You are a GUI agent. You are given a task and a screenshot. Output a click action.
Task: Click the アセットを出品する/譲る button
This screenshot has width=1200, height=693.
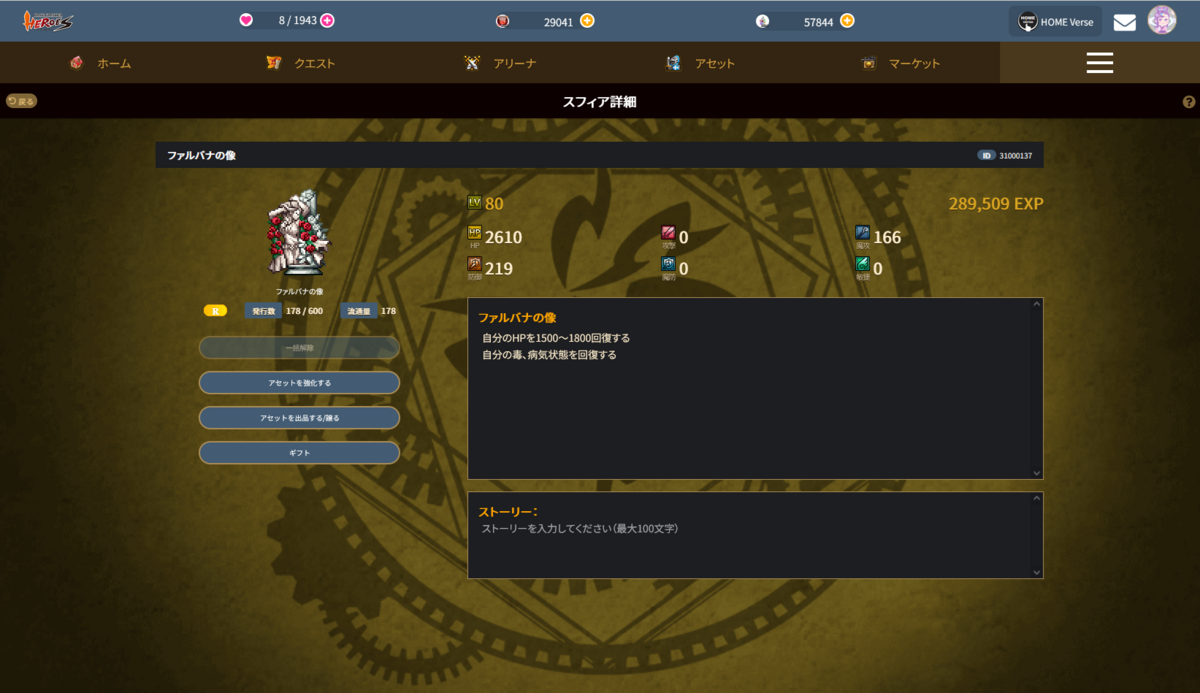(299, 418)
